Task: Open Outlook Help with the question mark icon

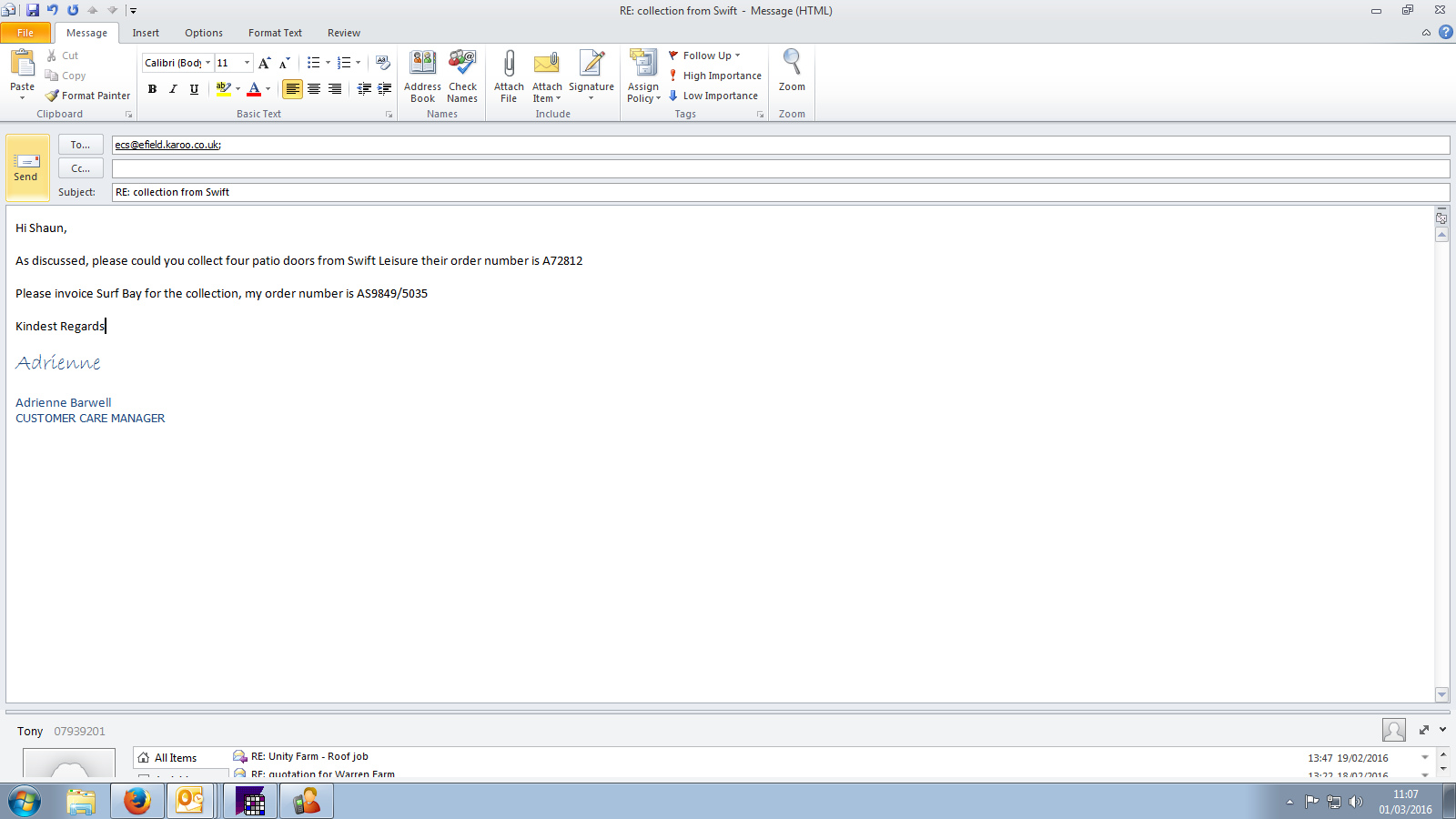Action: (1445, 32)
